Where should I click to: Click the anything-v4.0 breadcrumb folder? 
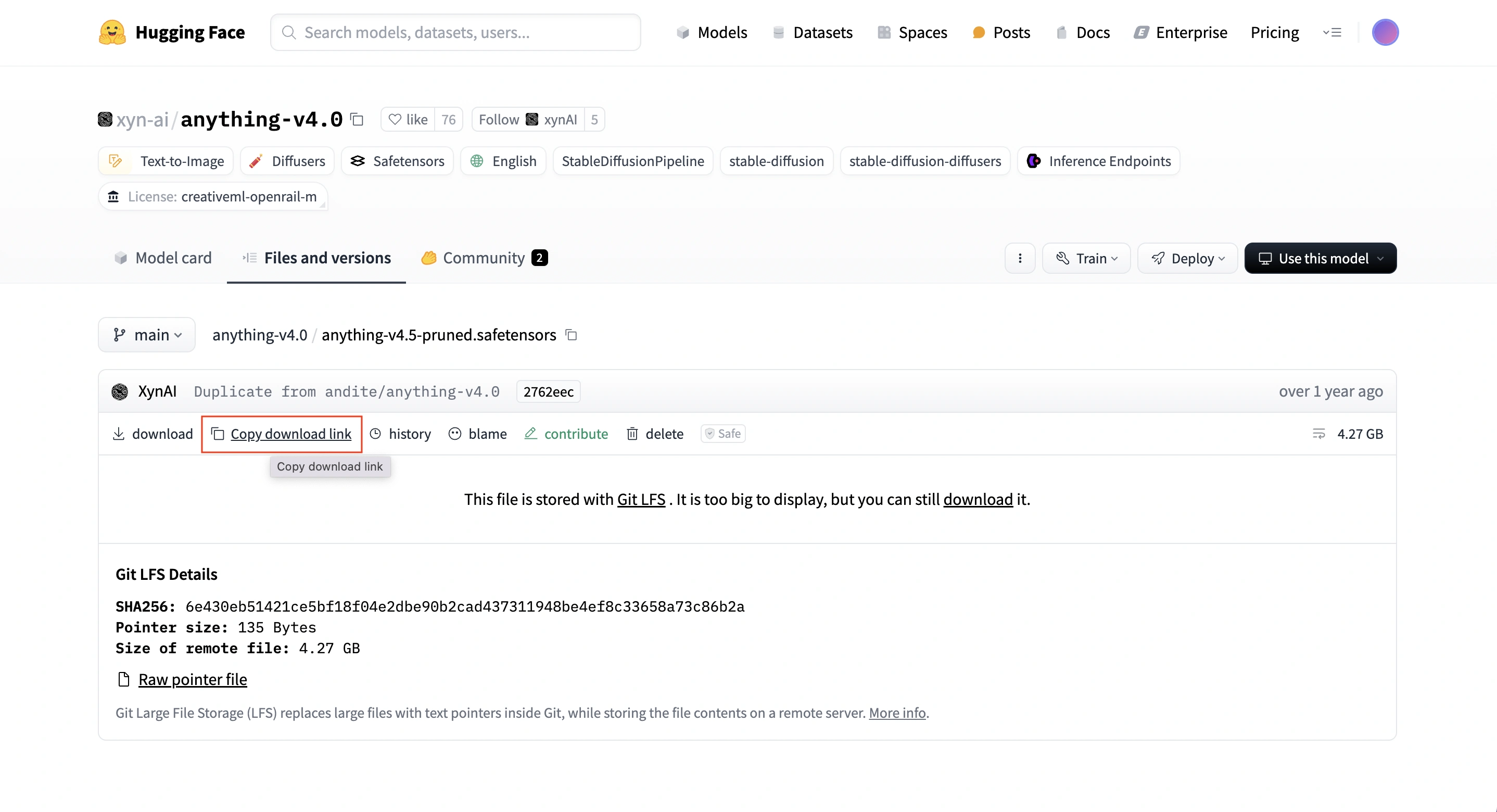click(x=260, y=335)
